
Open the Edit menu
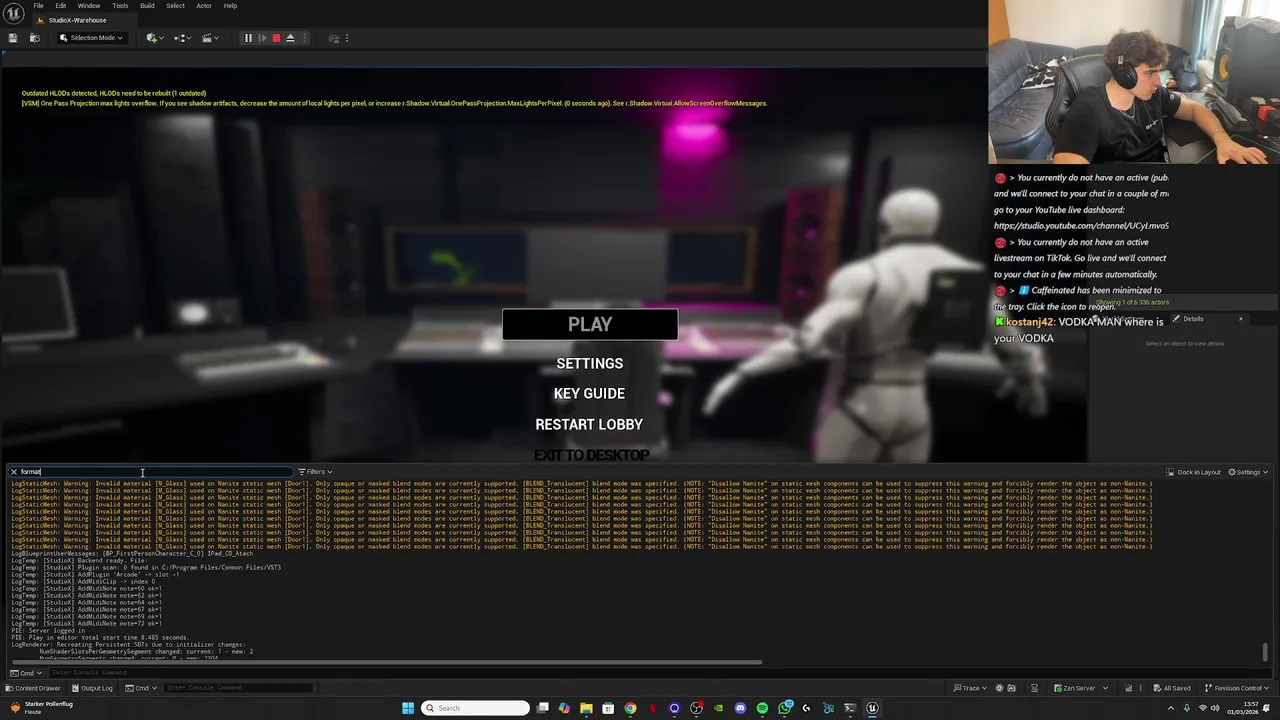(x=61, y=6)
